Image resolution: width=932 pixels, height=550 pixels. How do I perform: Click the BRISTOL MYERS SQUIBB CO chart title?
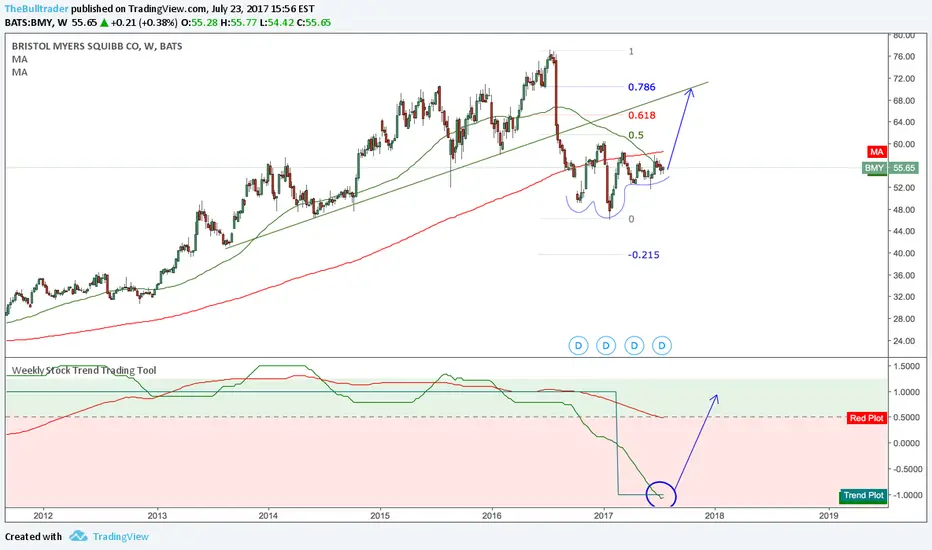pos(97,46)
